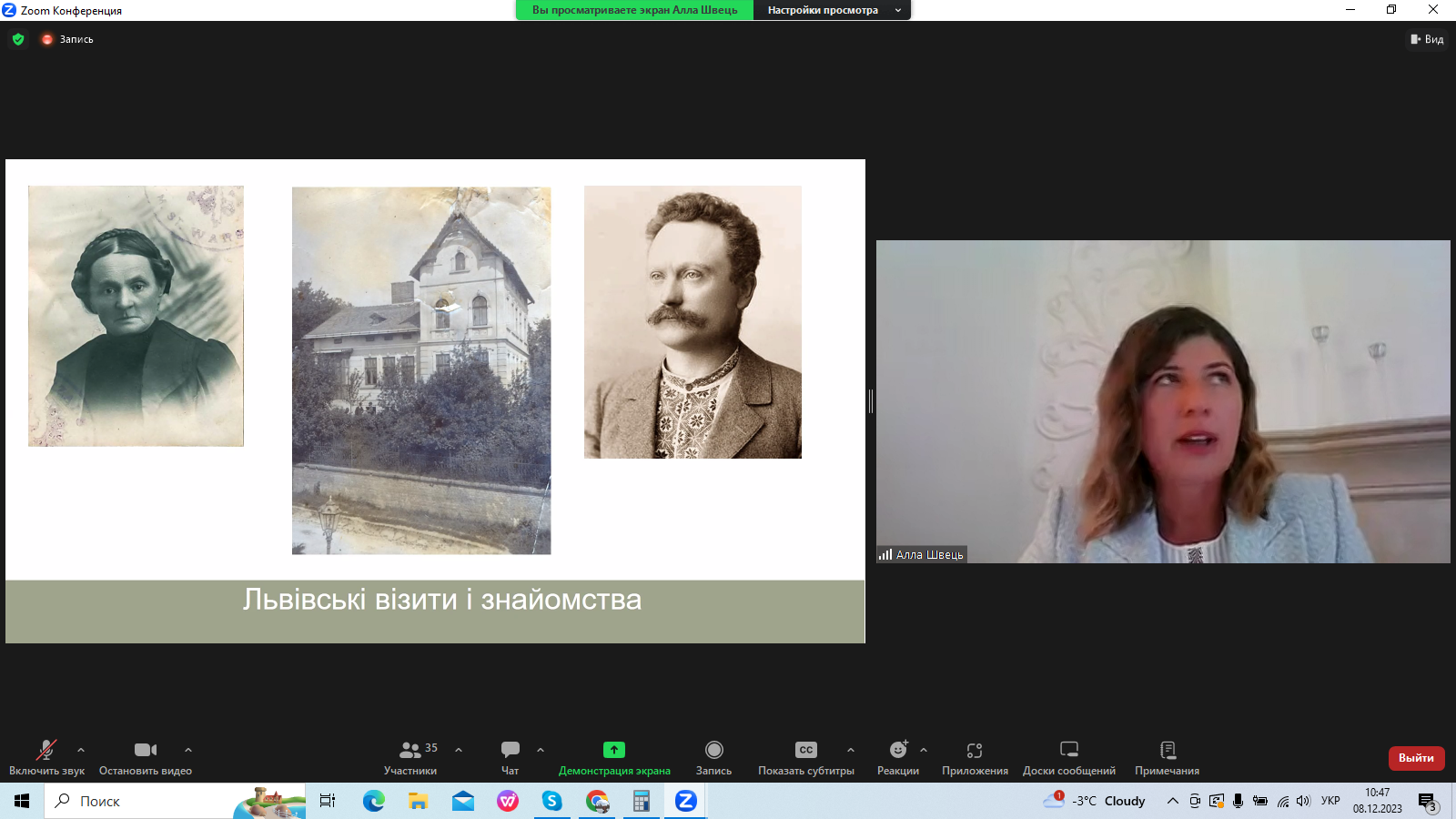Open the Participants panel icon

coord(409,751)
